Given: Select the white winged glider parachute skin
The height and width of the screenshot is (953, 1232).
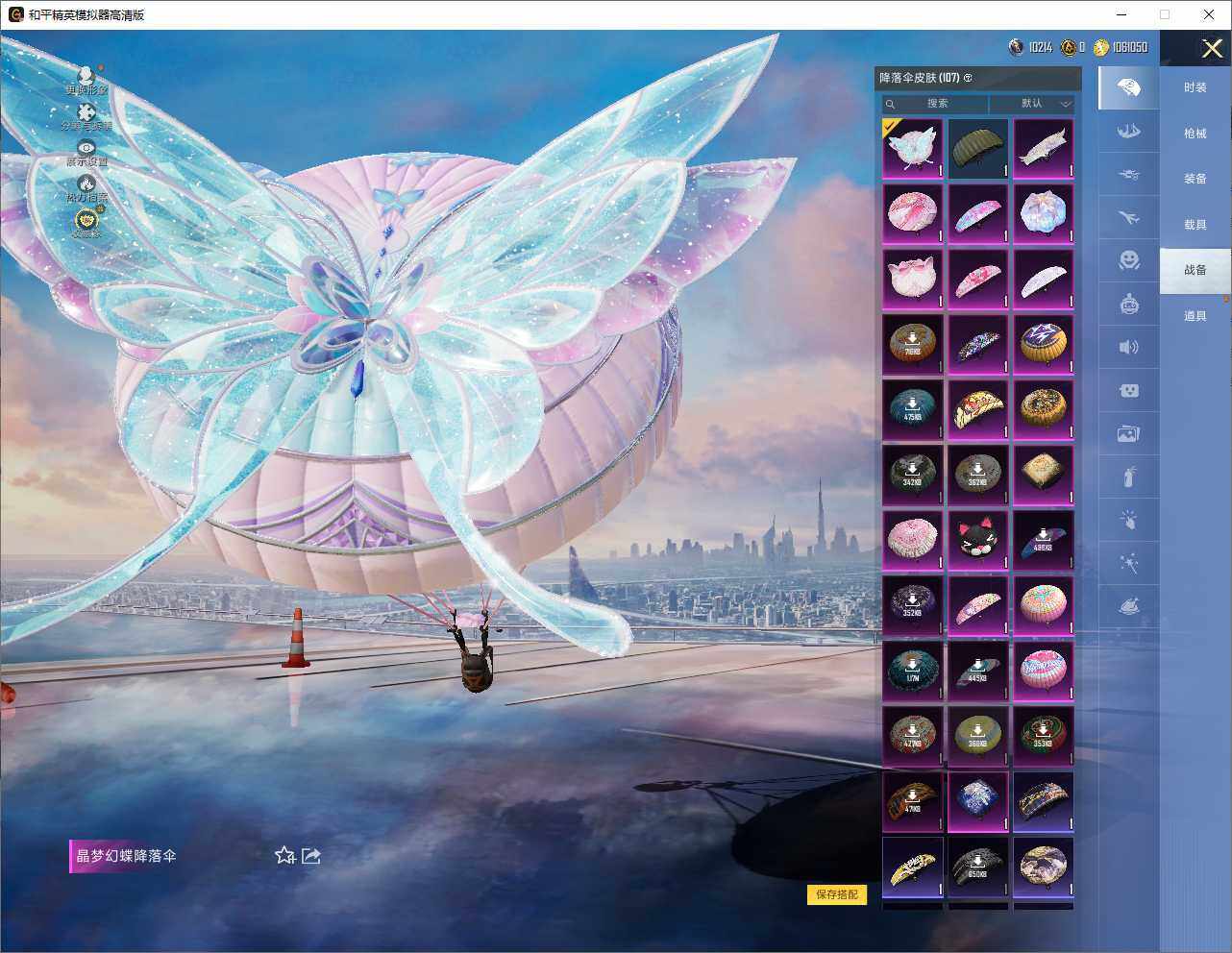Looking at the screenshot, I should pos(1044,149).
